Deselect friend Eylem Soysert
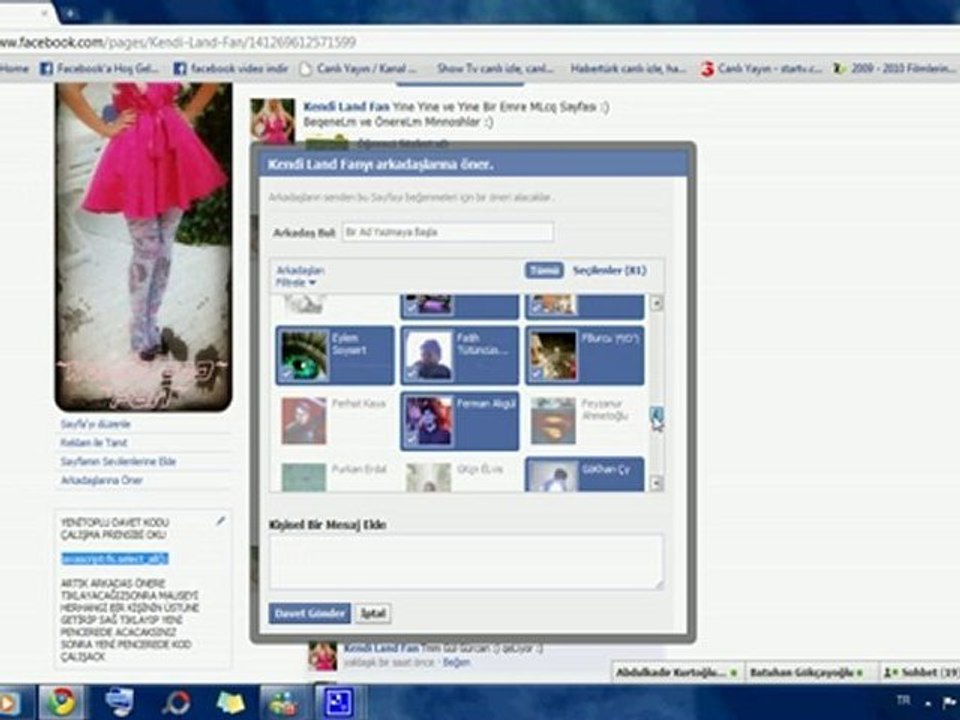The image size is (960, 720). tap(335, 356)
